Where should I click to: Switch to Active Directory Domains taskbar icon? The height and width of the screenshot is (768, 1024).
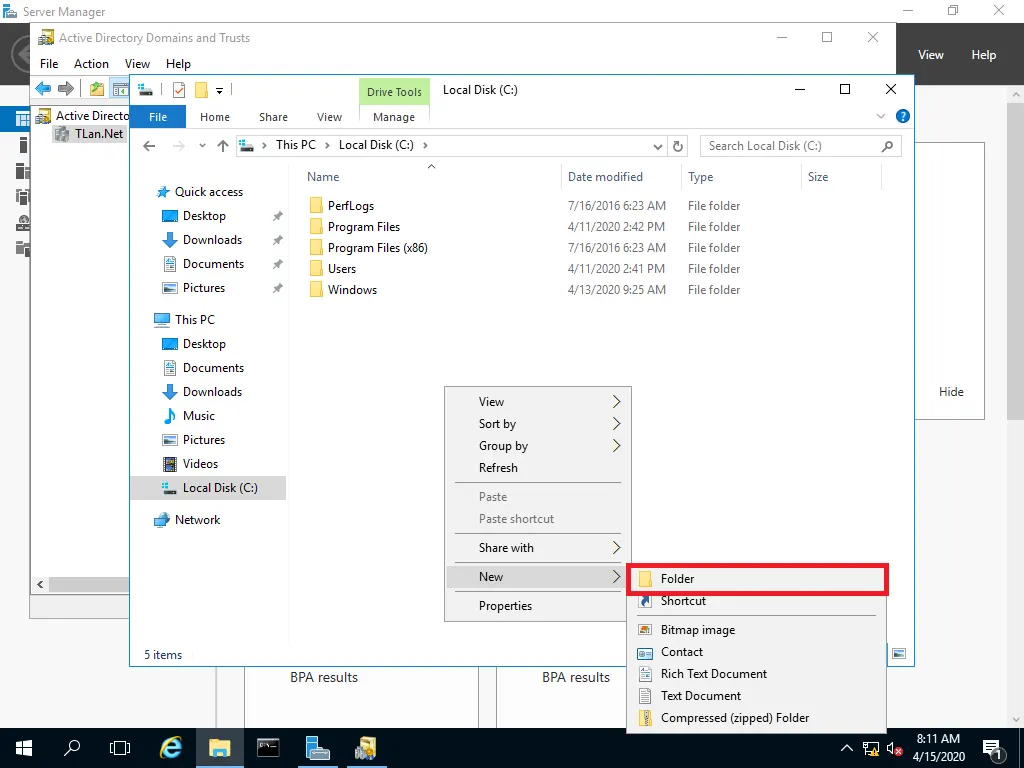click(365, 748)
